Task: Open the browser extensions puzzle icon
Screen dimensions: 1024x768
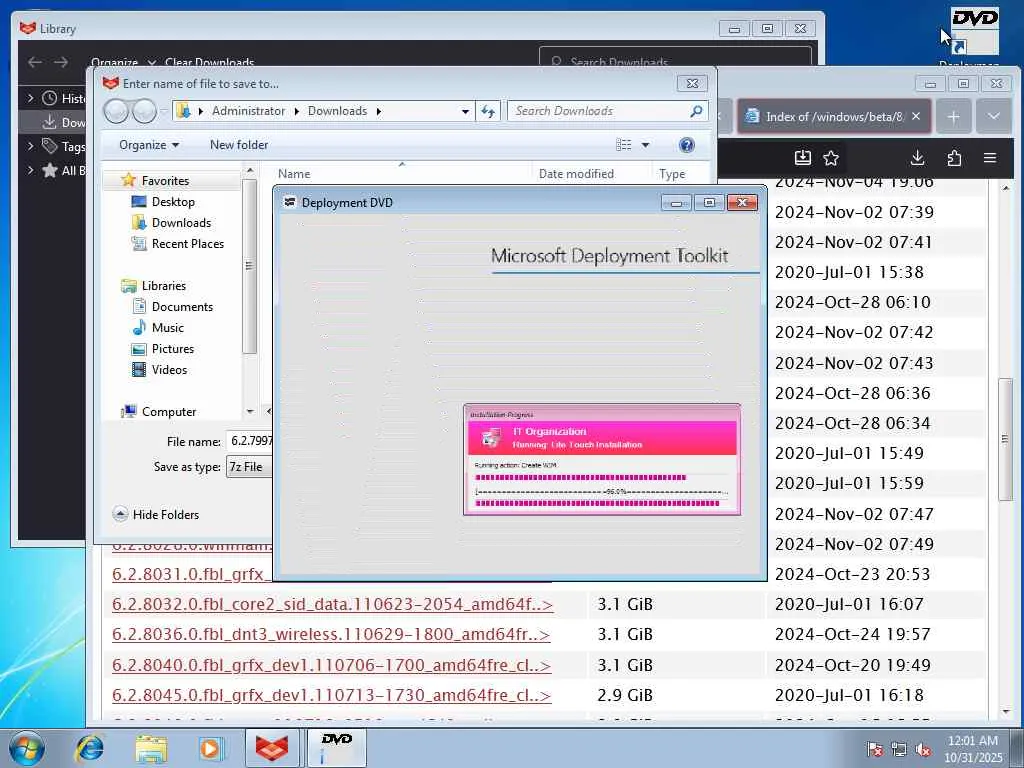Action: tap(953, 157)
